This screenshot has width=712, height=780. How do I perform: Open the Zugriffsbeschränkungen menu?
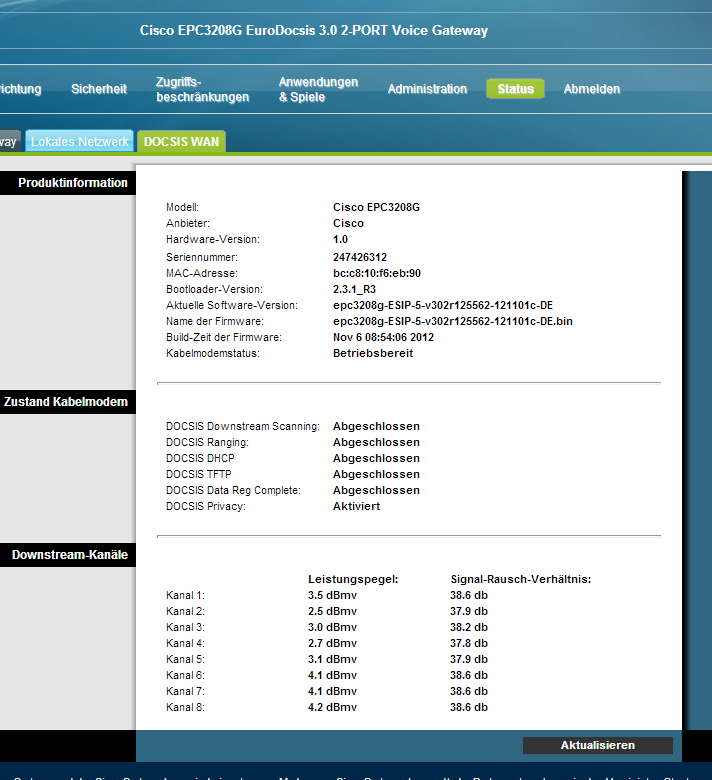[203, 90]
